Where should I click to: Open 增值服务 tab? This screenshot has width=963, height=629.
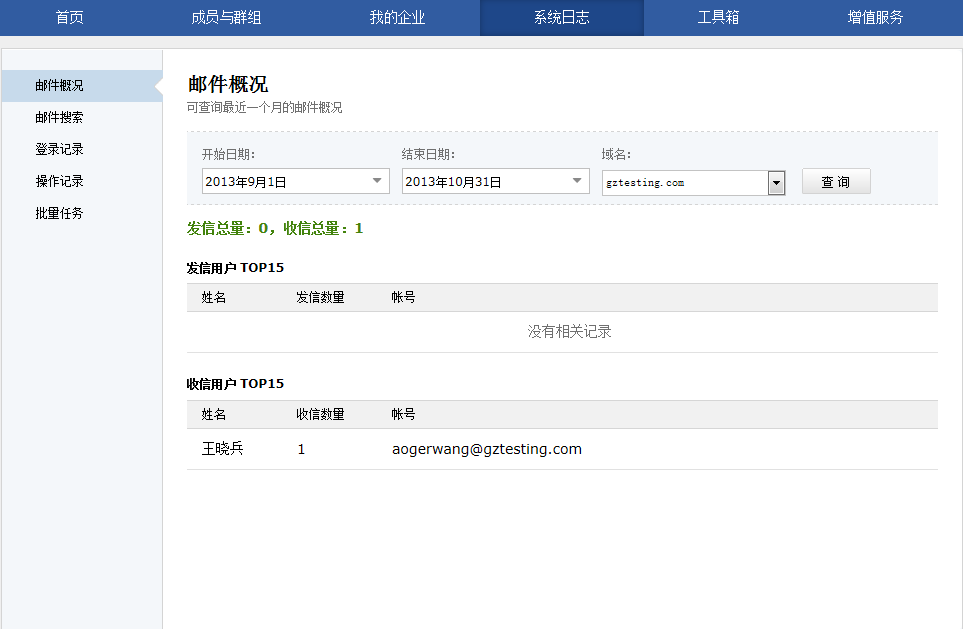875,17
